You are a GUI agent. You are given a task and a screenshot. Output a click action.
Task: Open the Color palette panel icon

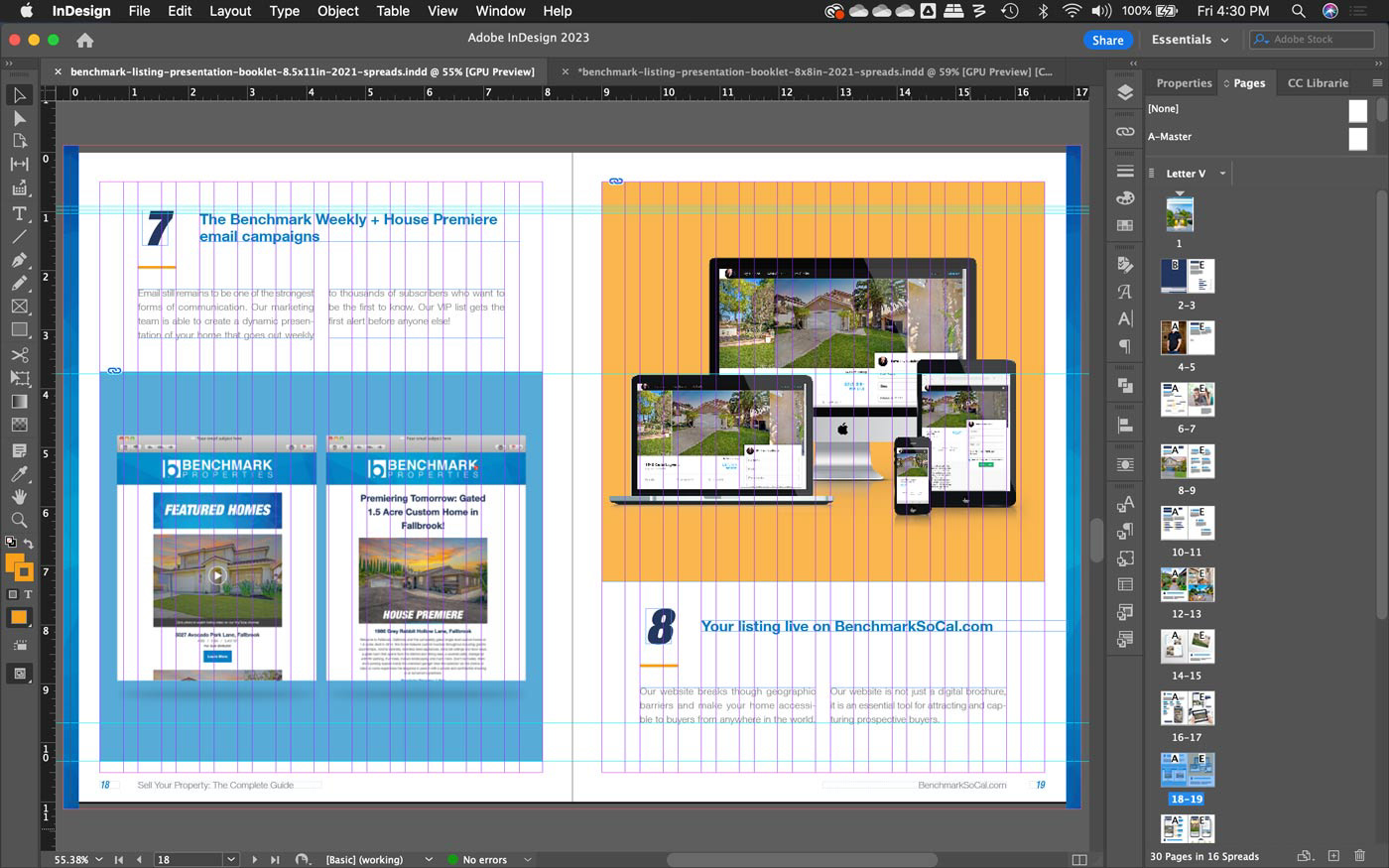click(x=1125, y=198)
